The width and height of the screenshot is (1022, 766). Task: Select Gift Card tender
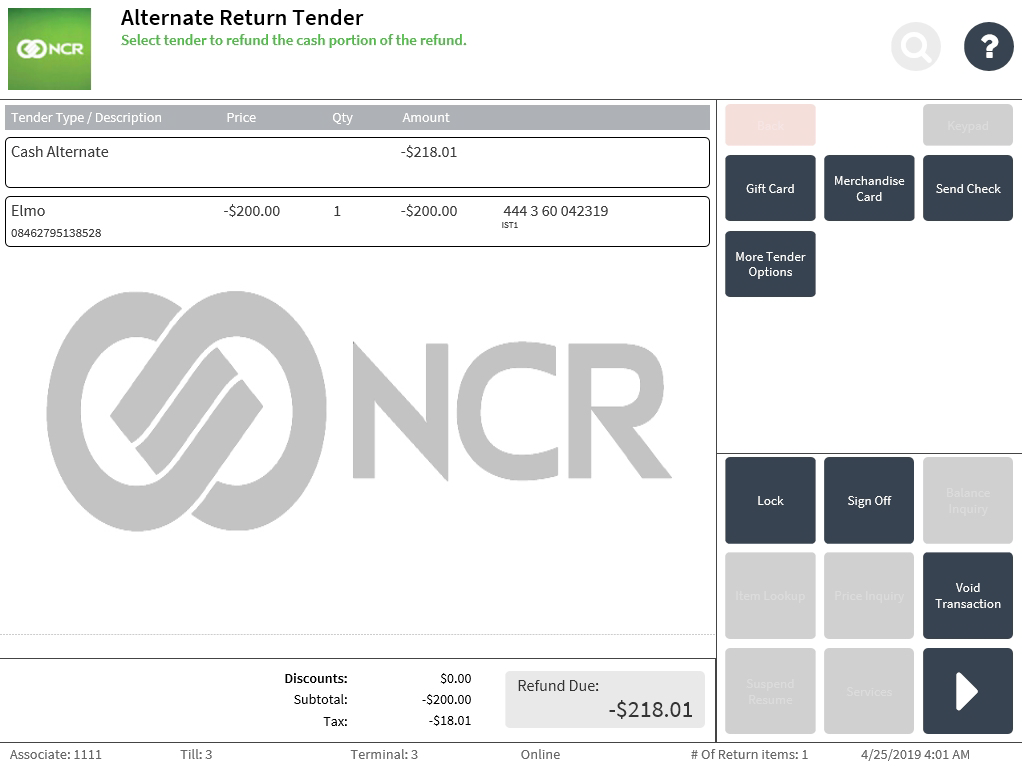(x=770, y=188)
